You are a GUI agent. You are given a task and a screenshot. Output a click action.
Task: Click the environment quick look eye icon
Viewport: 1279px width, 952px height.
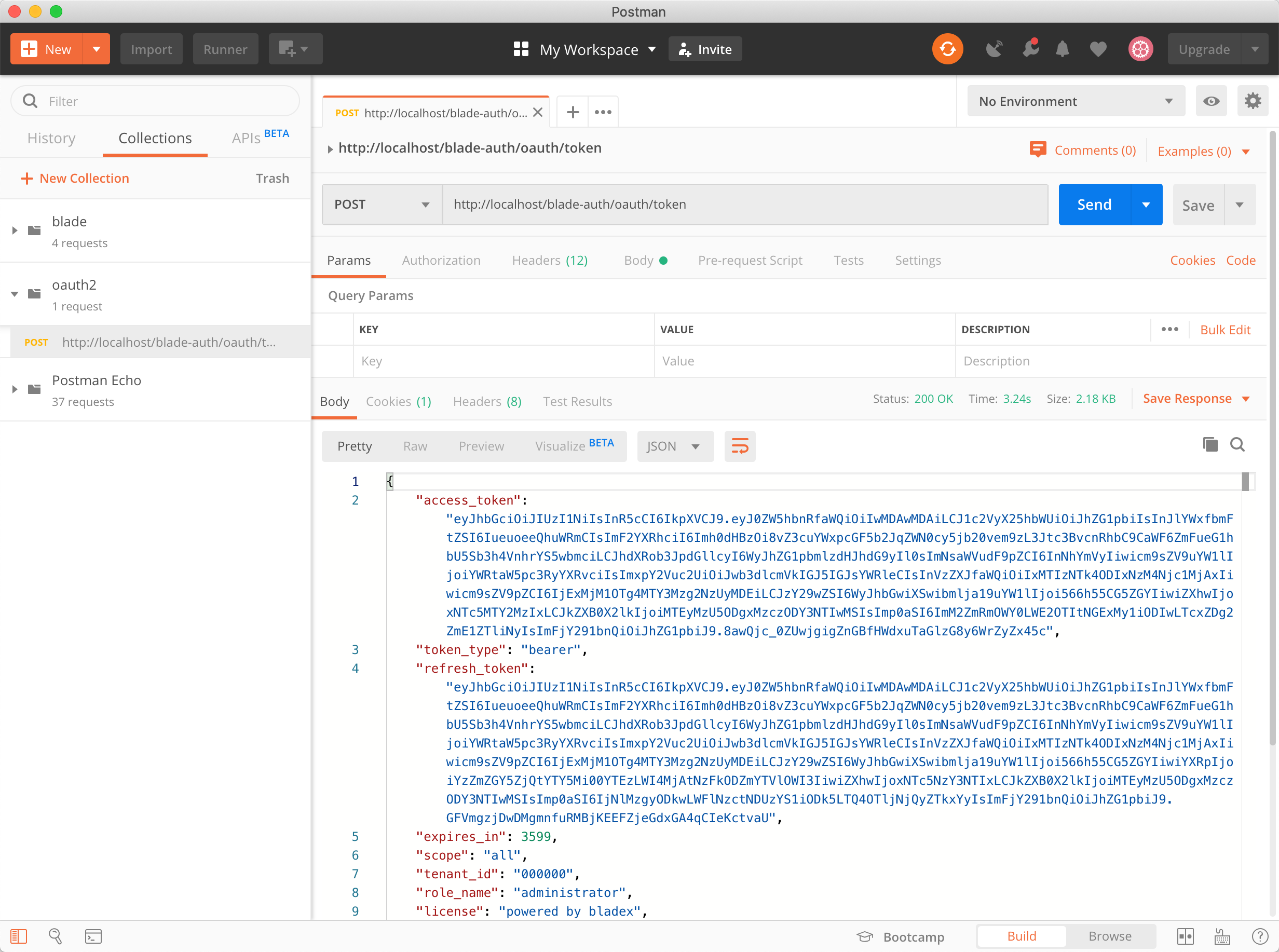pyautogui.click(x=1211, y=101)
